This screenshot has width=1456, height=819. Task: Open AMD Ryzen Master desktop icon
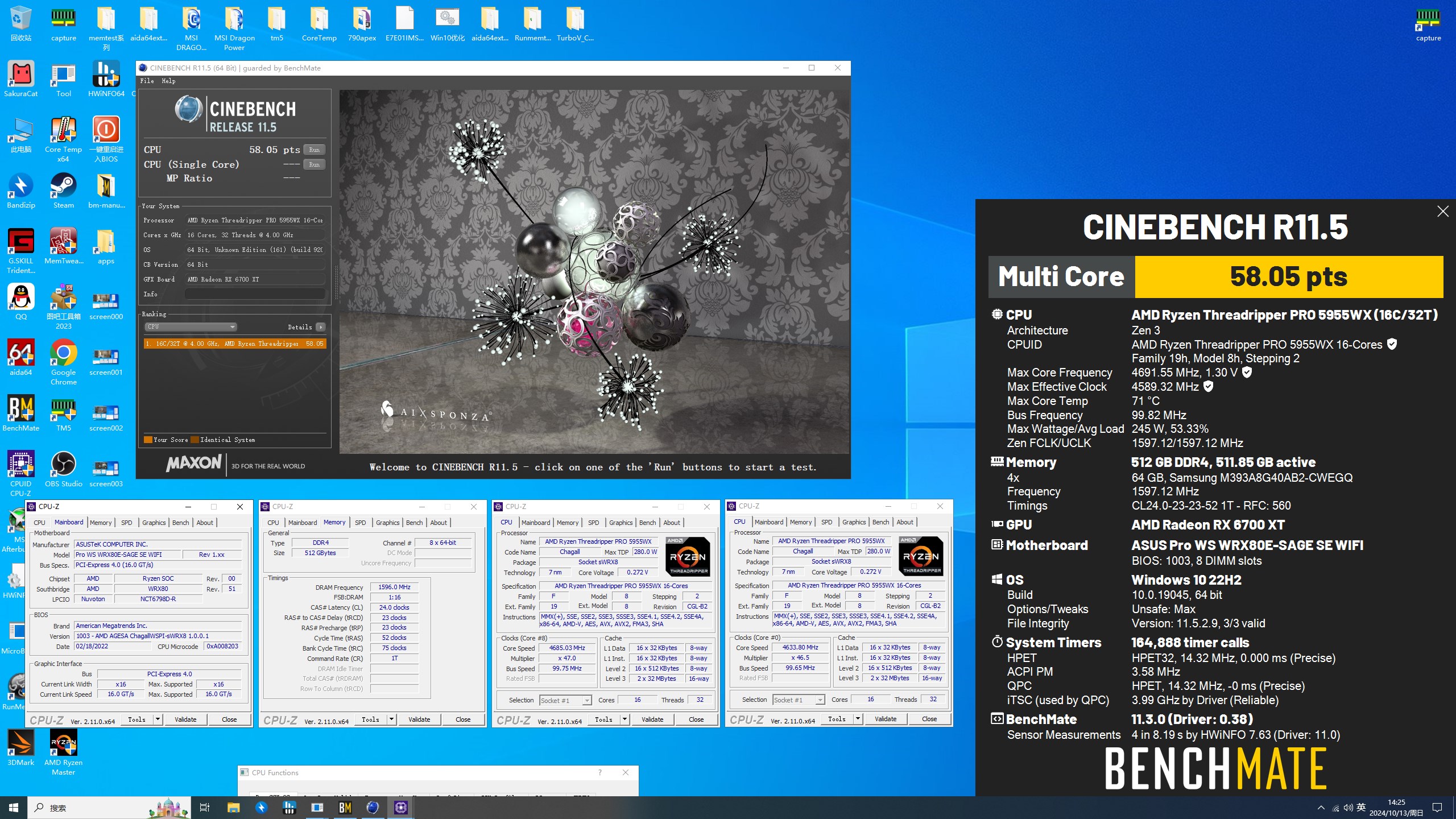coord(63,752)
